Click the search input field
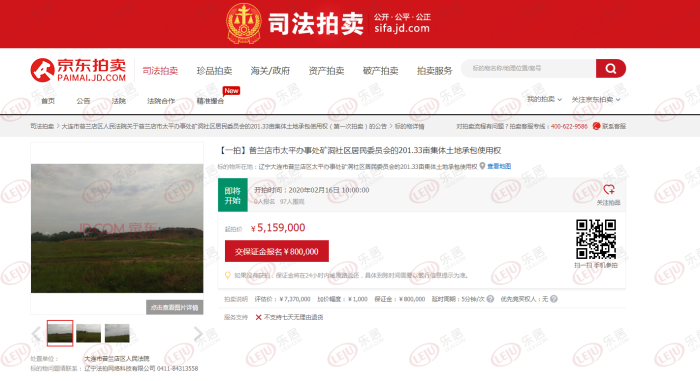This screenshot has width=700, height=381. point(529,68)
